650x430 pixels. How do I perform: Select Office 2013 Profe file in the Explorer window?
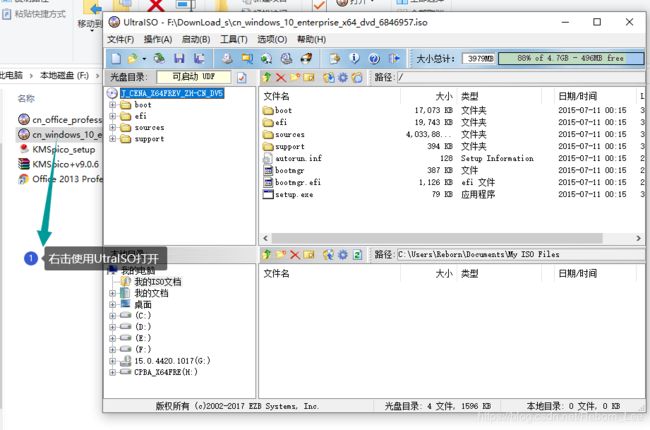(x=61, y=179)
